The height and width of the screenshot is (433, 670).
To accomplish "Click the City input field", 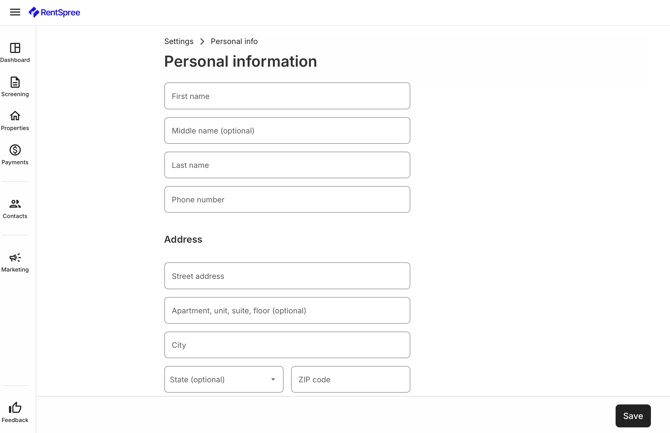I will [x=287, y=345].
